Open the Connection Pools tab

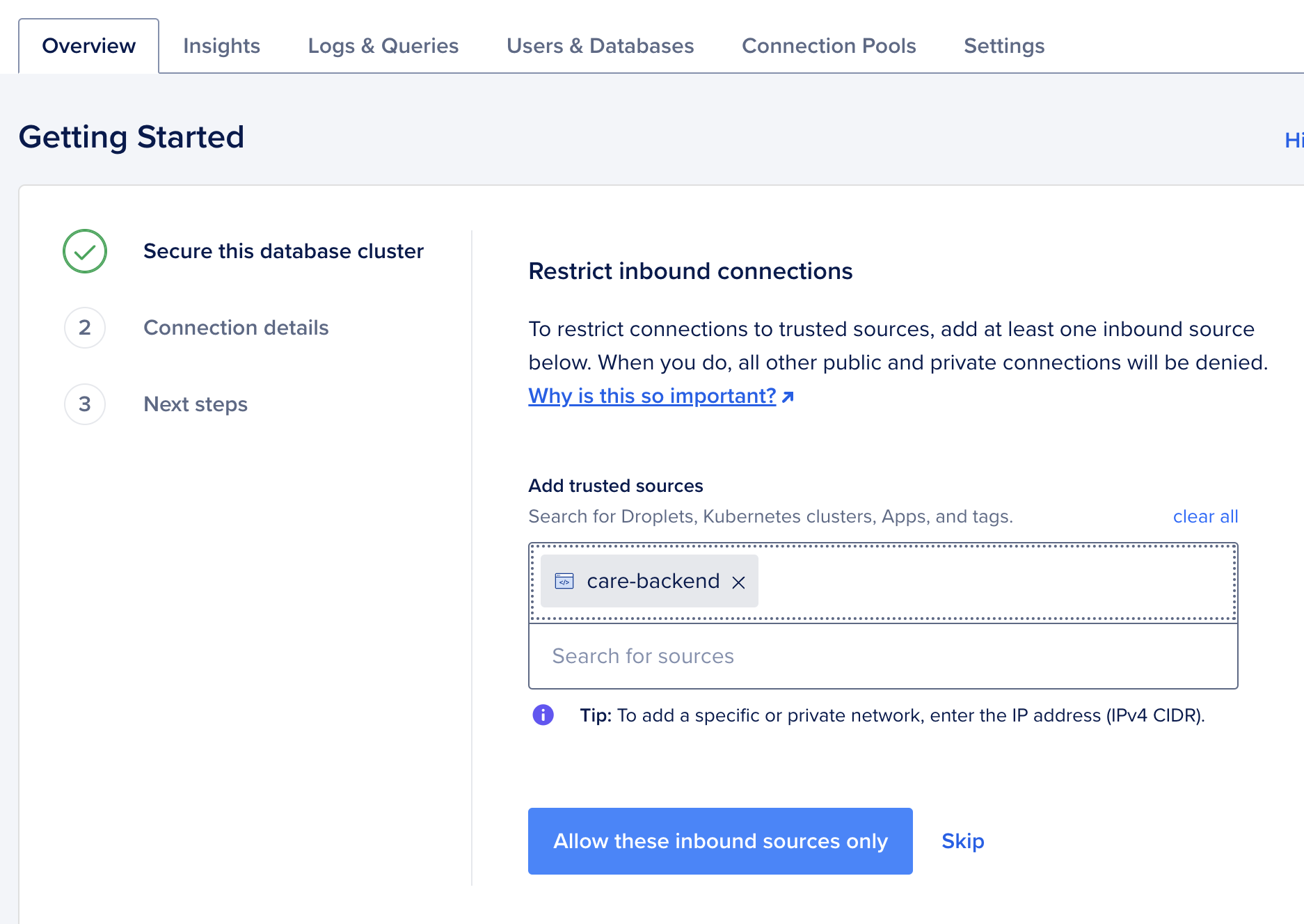(x=829, y=45)
